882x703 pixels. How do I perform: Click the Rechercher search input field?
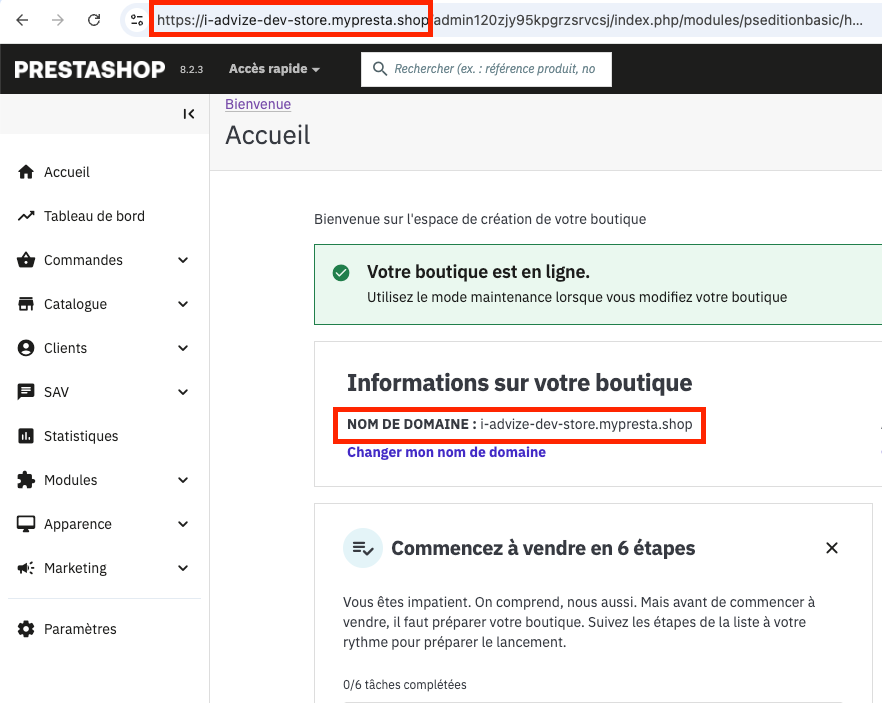(494, 69)
